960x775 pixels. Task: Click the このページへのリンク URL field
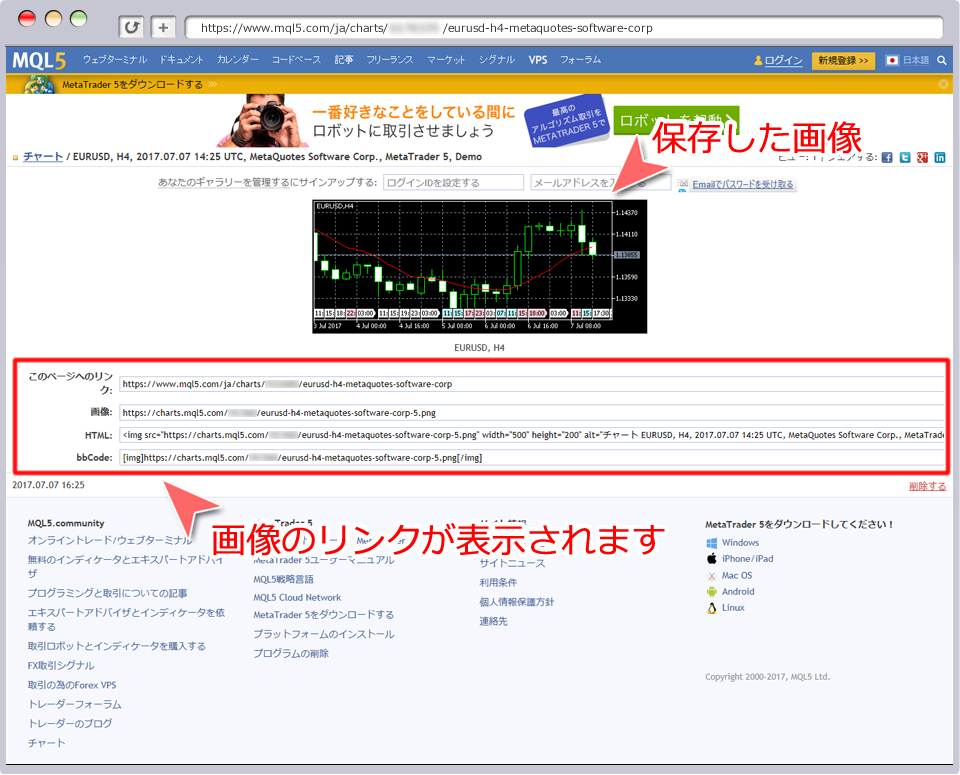pyautogui.click(x=531, y=384)
